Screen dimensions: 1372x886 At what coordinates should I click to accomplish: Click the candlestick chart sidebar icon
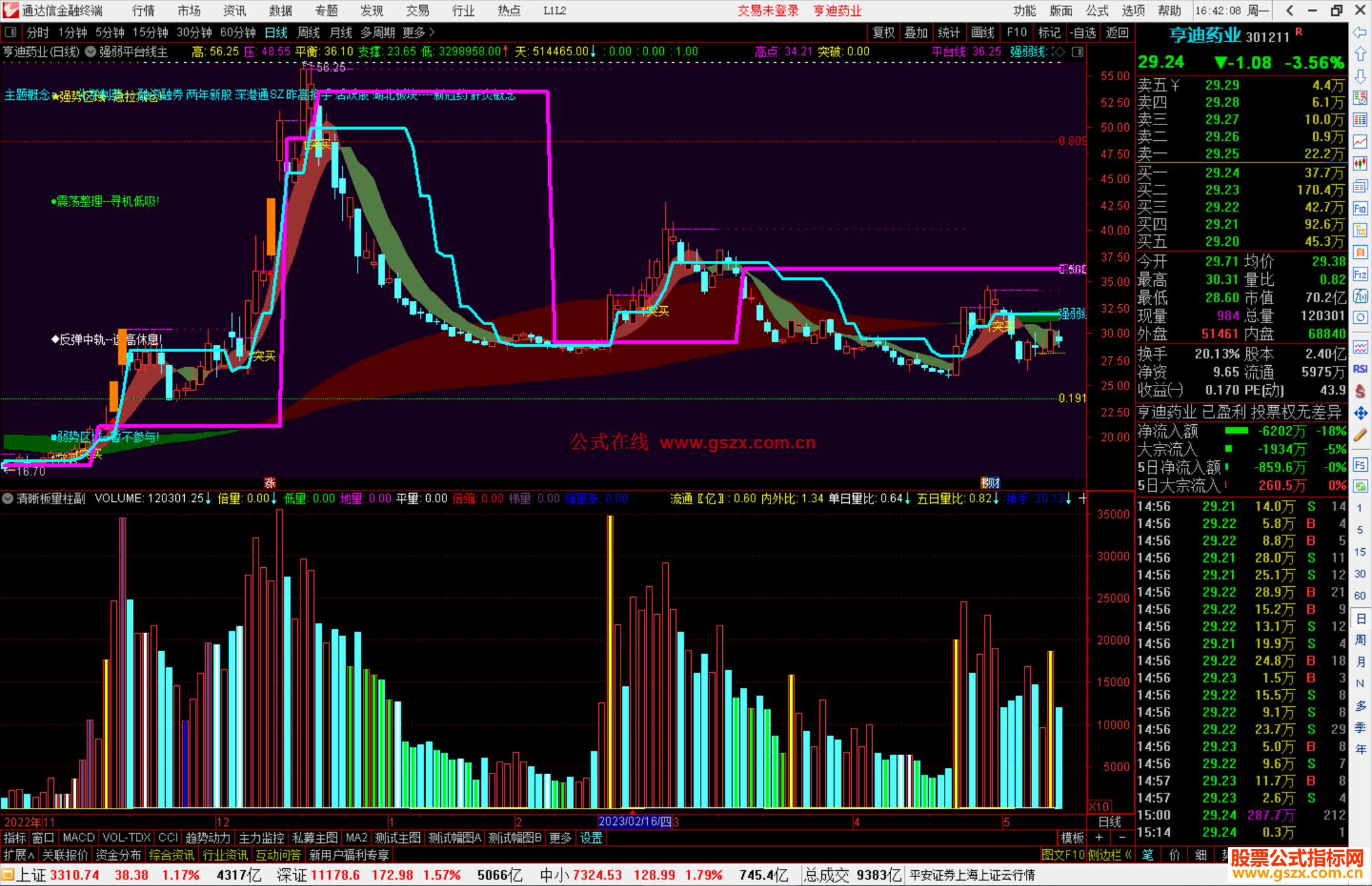(x=1360, y=164)
